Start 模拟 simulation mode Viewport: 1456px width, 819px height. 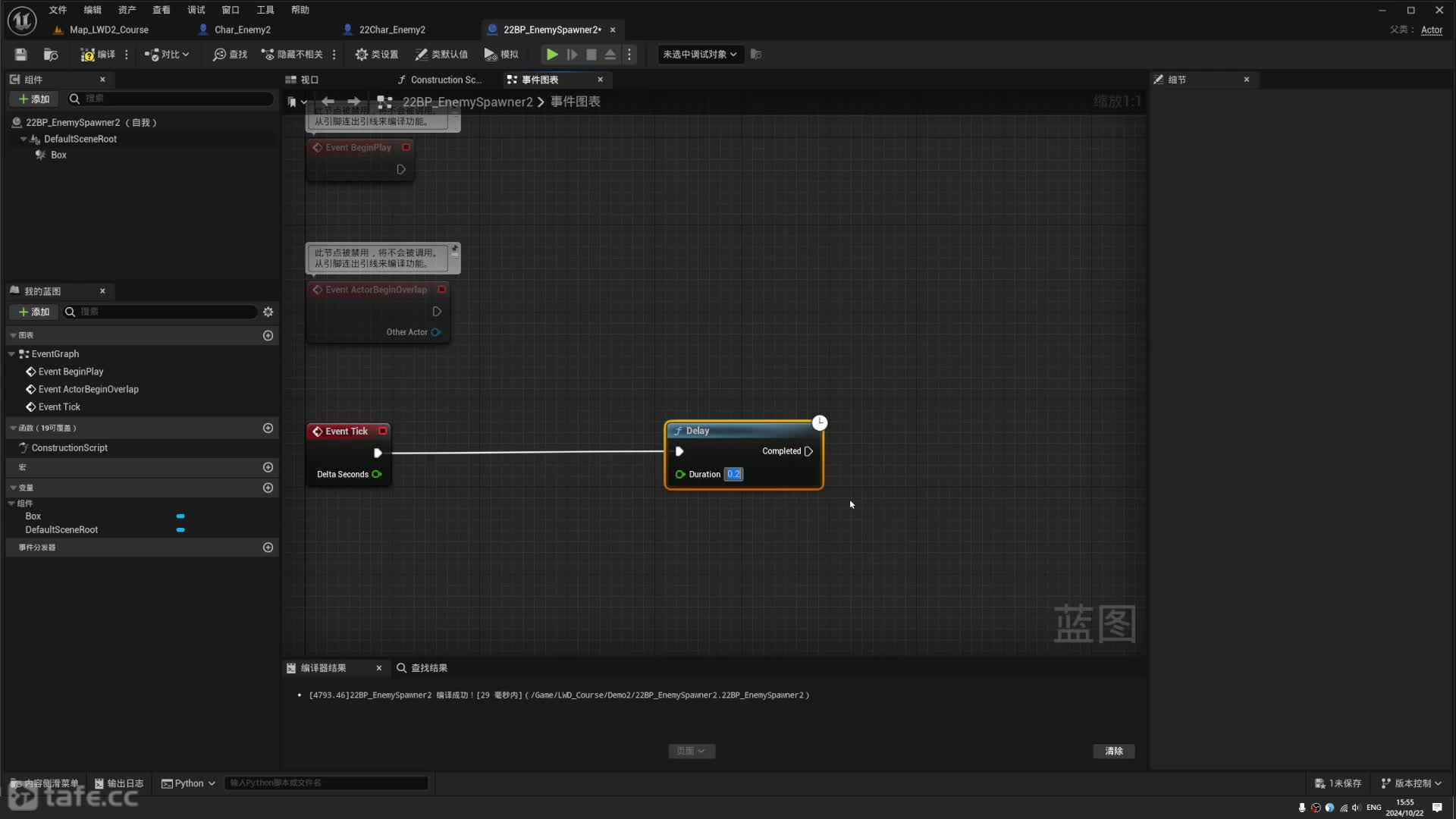click(501, 54)
